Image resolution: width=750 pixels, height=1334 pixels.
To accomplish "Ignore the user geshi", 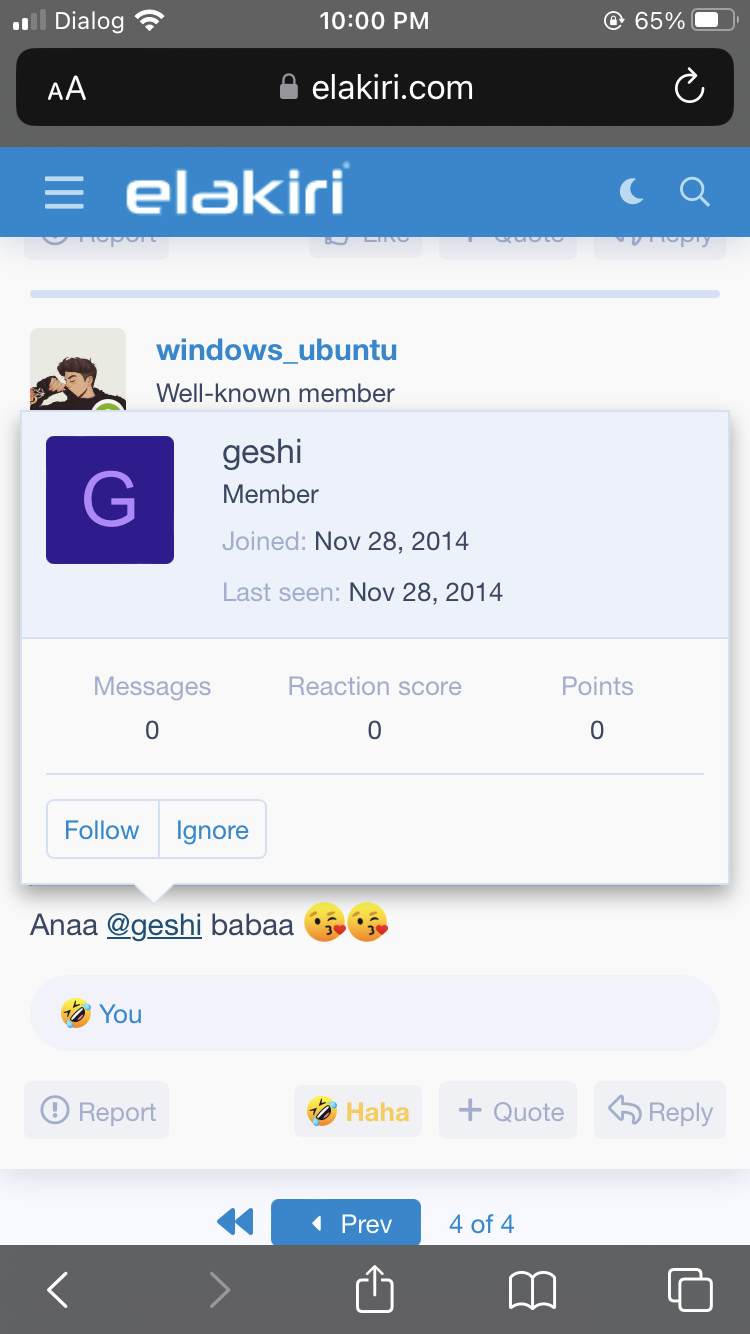I will [212, 830].
